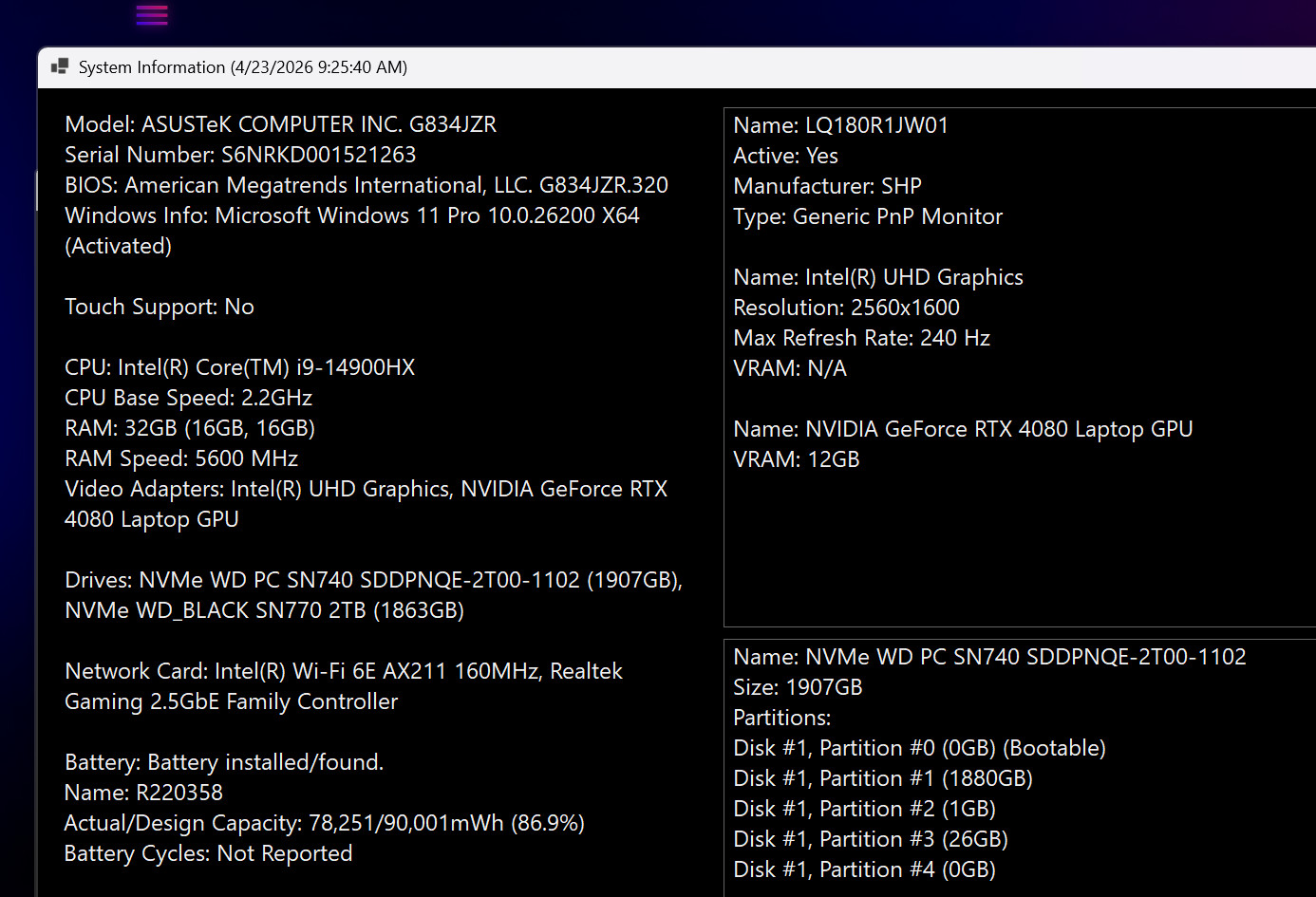Select the 'Partition #4 (0GB)' line
The image size is (1316, 897).
point(865,869)
